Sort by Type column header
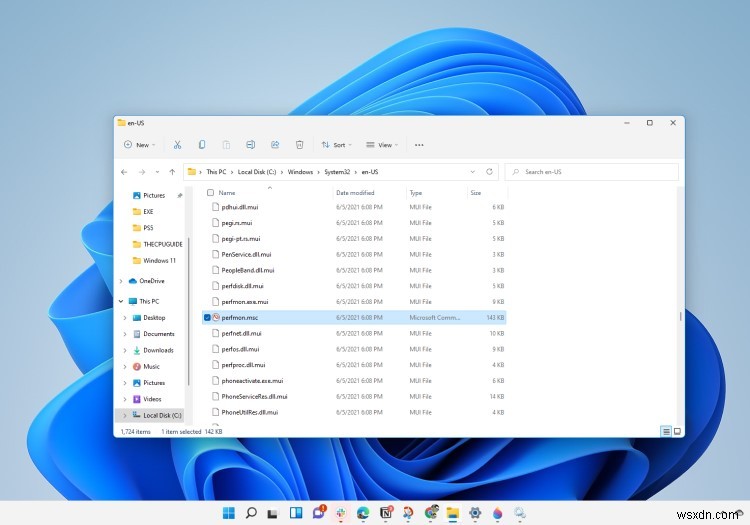Image resolution: width=750 pixels, height=525 pixels. pos(416,193)
